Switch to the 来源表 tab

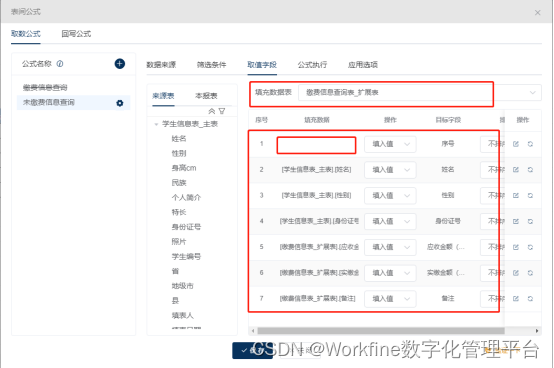point(163,96)
